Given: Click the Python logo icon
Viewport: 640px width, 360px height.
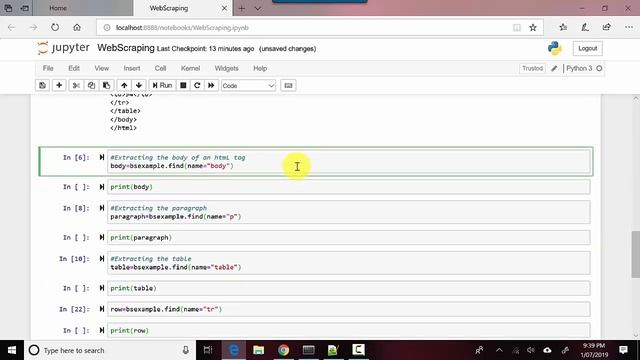Looking at the screenshot, I should [555, 48].
